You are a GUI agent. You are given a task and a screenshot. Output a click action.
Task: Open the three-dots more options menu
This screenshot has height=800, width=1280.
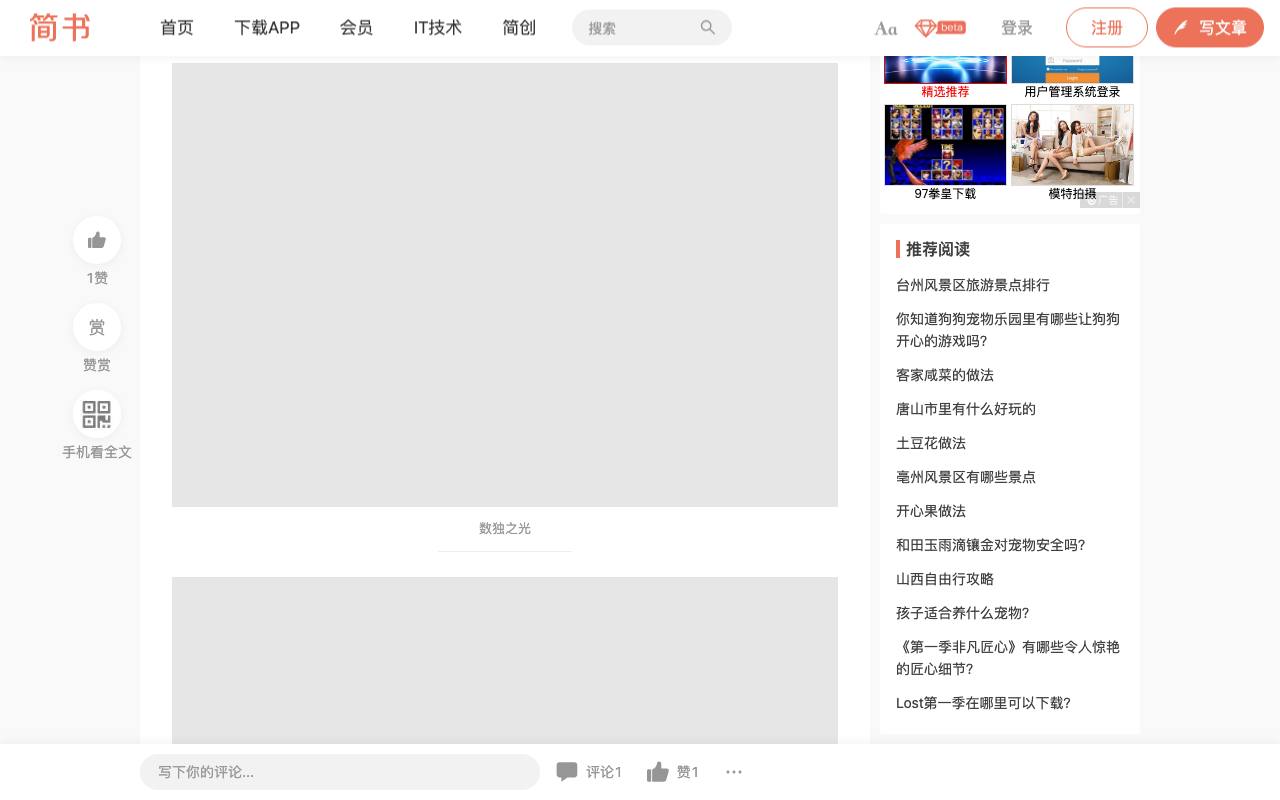[734, 772]
